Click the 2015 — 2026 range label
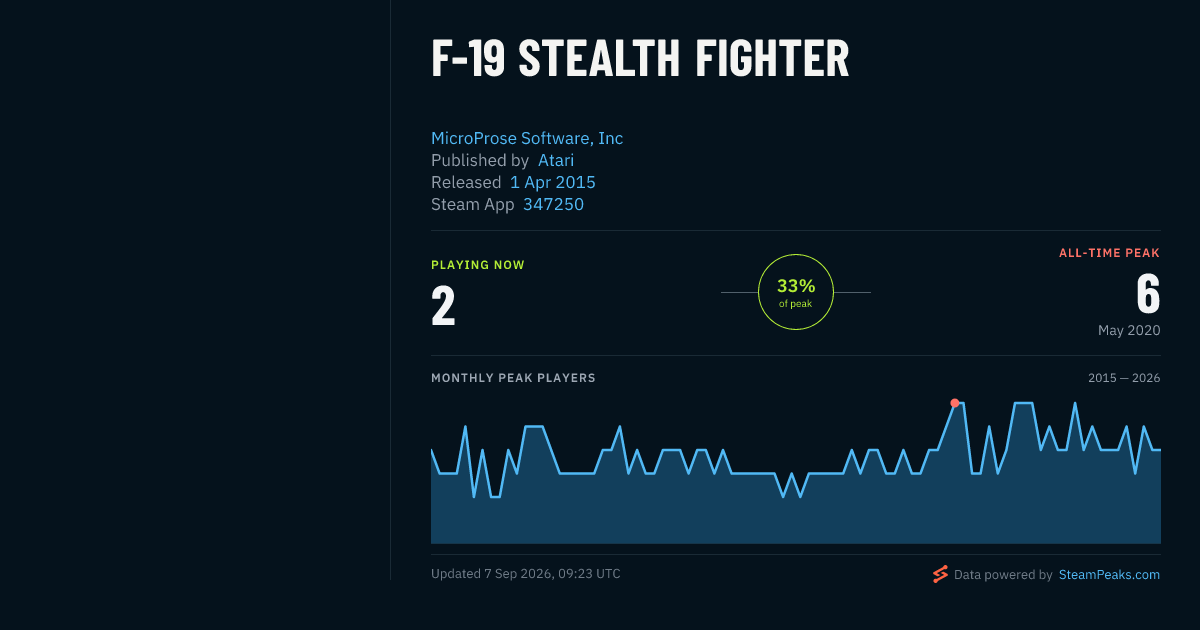The image size is (1200, 630). click(1124, 378)
